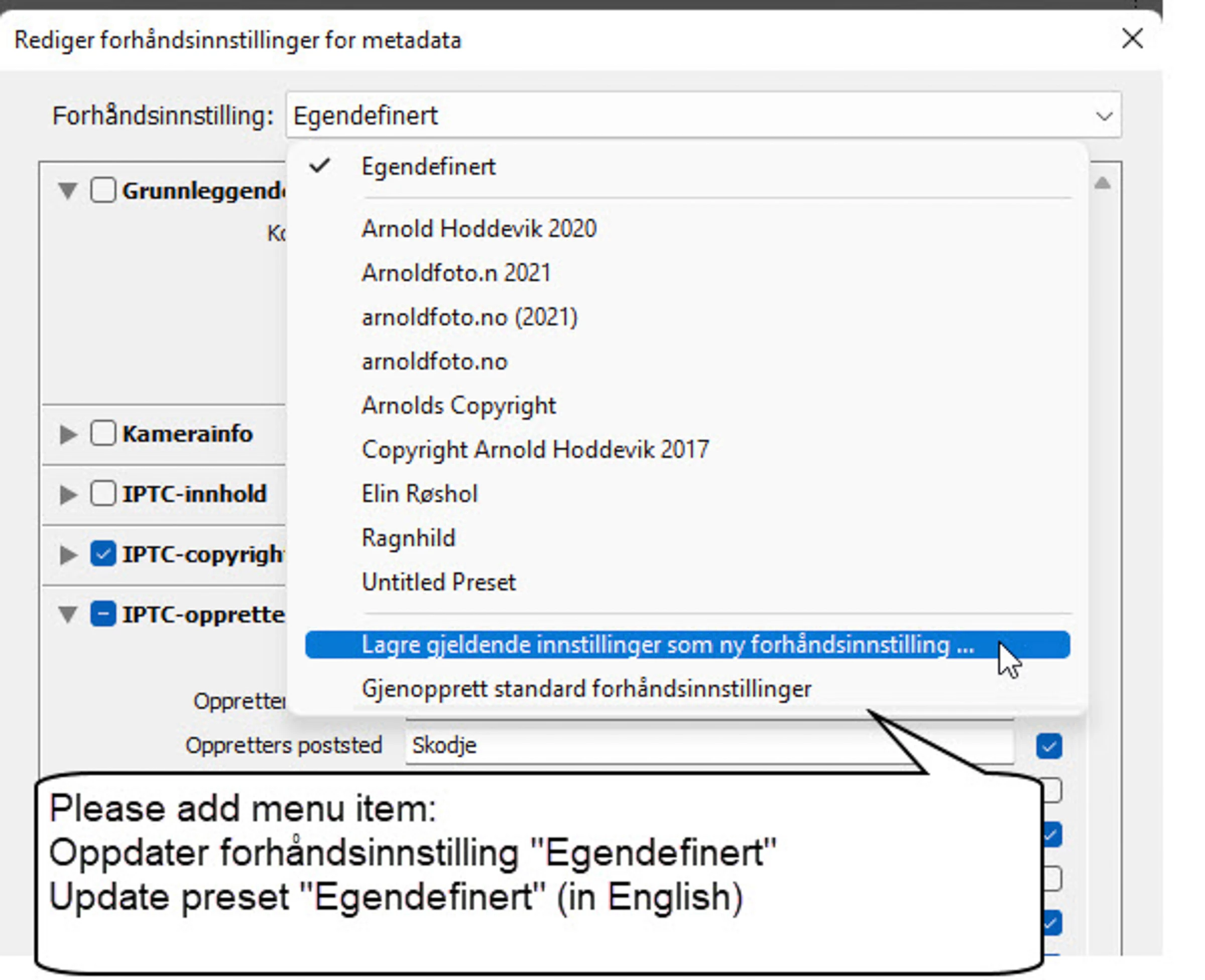Expand the Kamerainfo section triangle
The image size is (1205, 980).
pyautogui.click(x=68, y=434)
